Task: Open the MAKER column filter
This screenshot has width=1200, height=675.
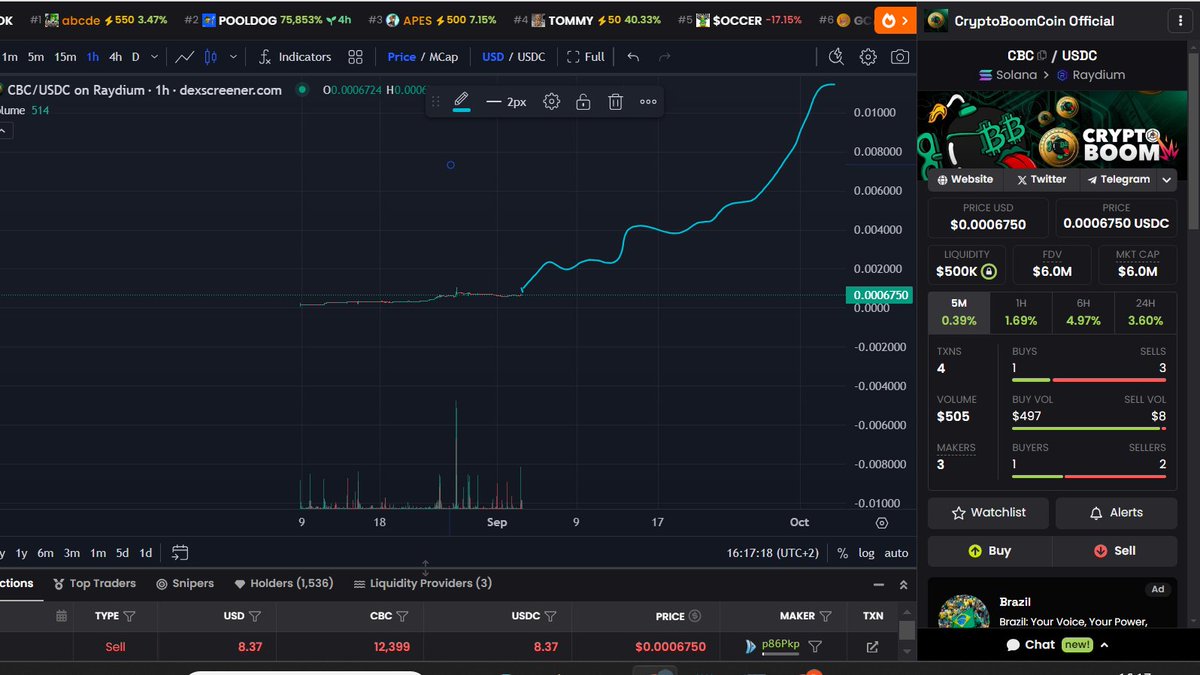Action: pyautogui.click(x=826, y=616)
